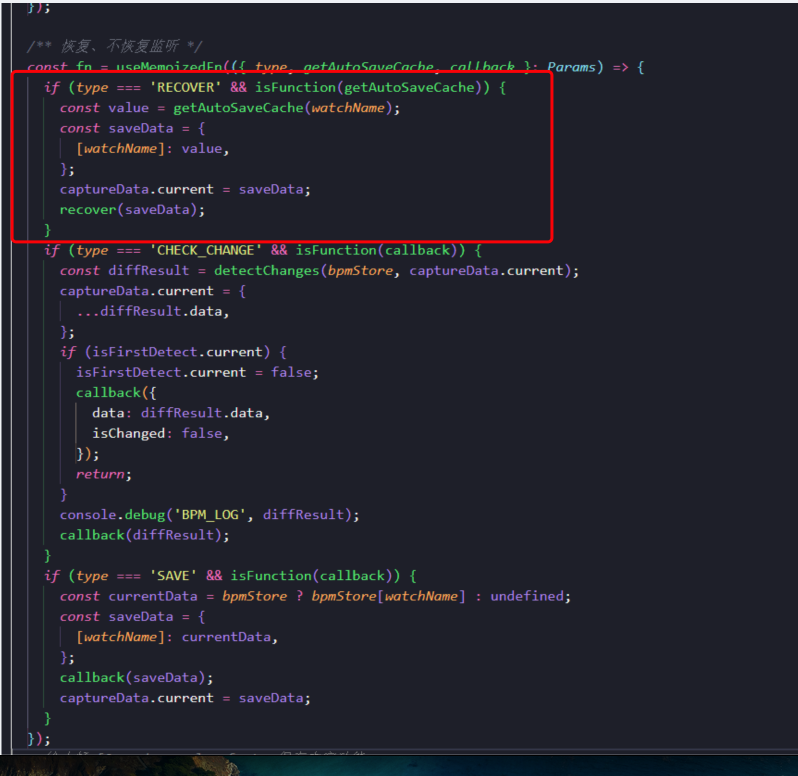Click the 'return;' statement

[104, 474]
